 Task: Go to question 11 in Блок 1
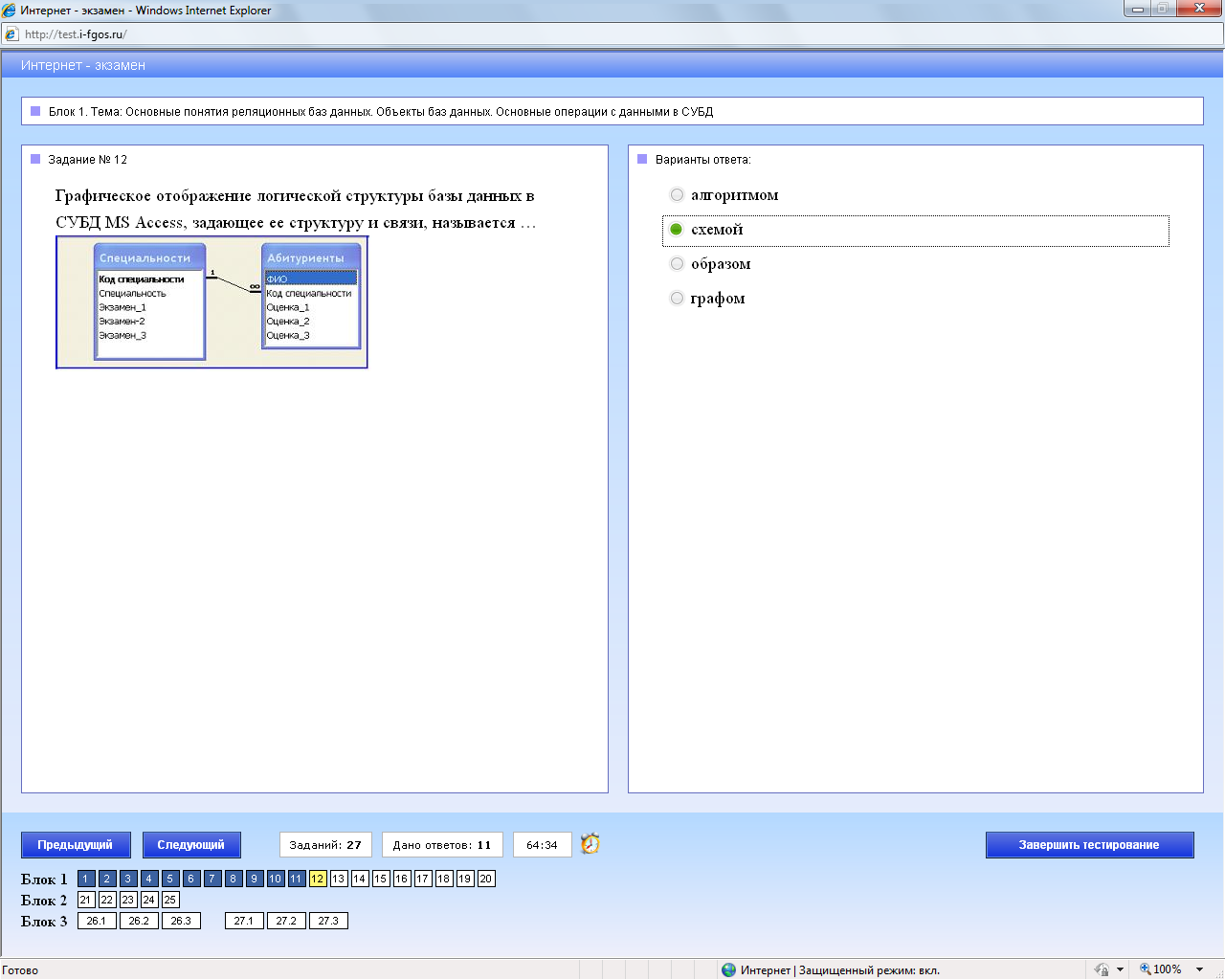[x=297, y=879]
